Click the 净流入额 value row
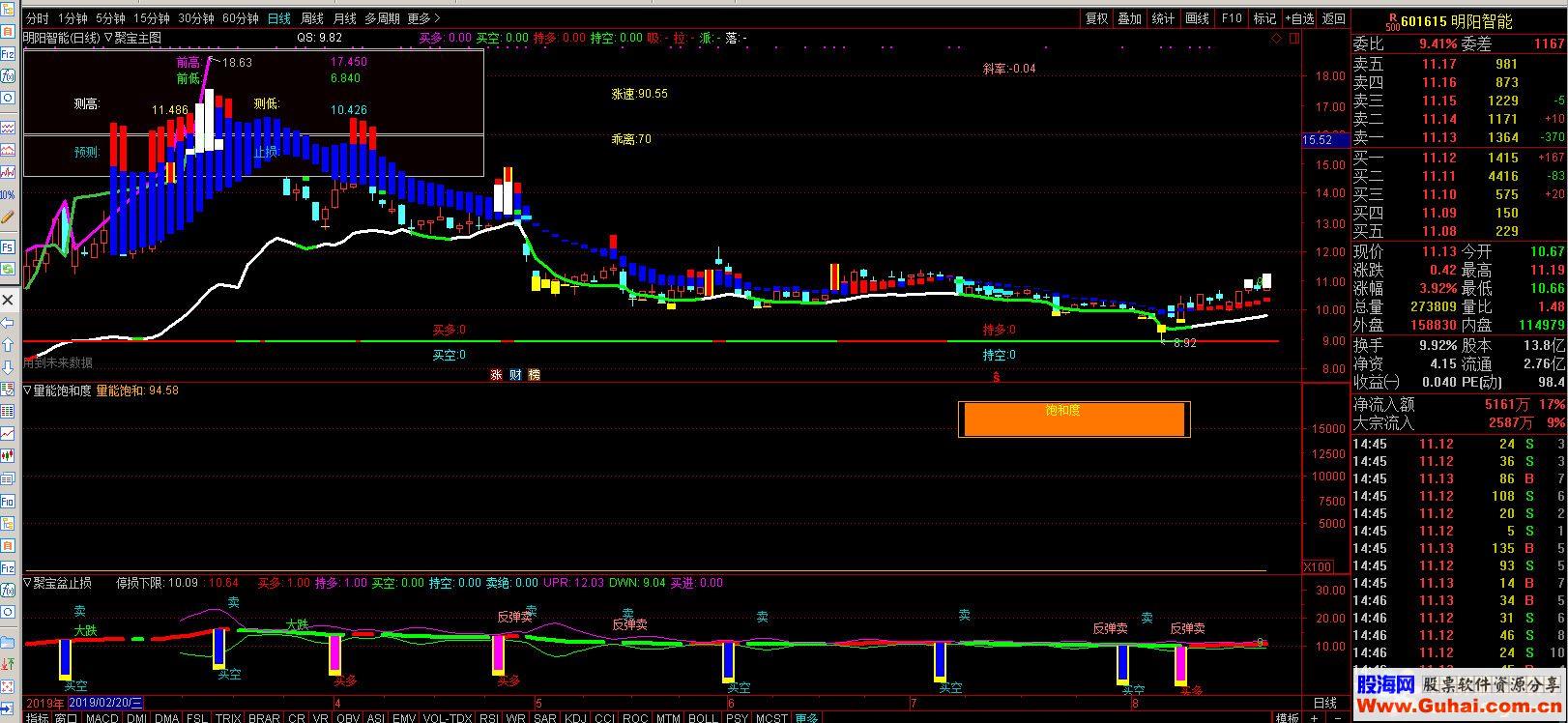The width and height of the screenshot is (1568, 723). coord(1459,404)
